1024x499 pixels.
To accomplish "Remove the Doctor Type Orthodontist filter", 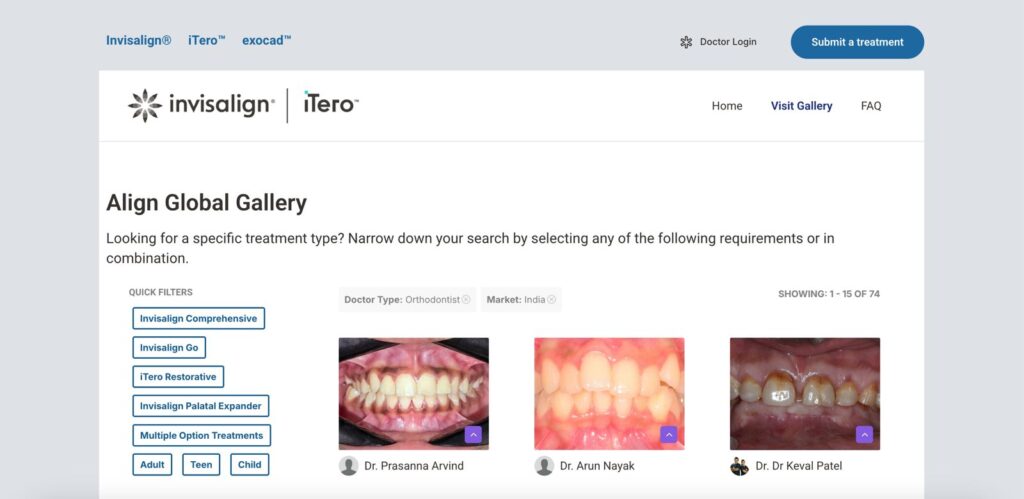I will pos(466,299).
